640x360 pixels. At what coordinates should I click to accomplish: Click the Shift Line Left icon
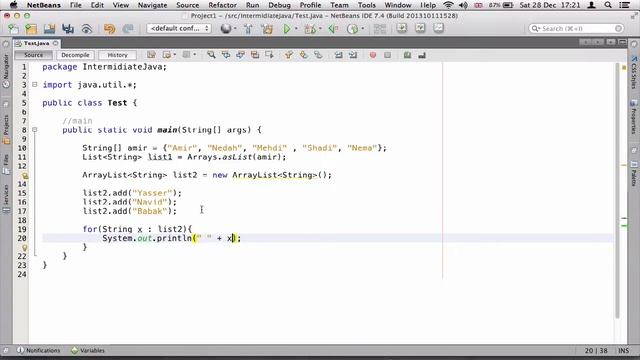pyautogui.click(x=339, y=55)
